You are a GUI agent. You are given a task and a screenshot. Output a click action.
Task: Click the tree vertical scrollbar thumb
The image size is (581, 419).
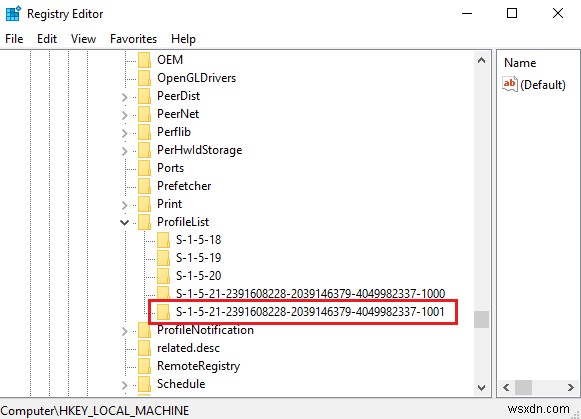pos(481,319)
